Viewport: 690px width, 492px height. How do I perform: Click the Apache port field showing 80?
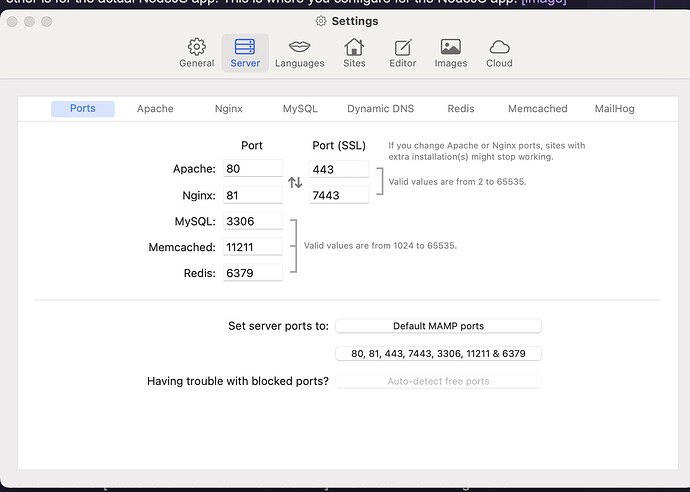tap(253, 169)
